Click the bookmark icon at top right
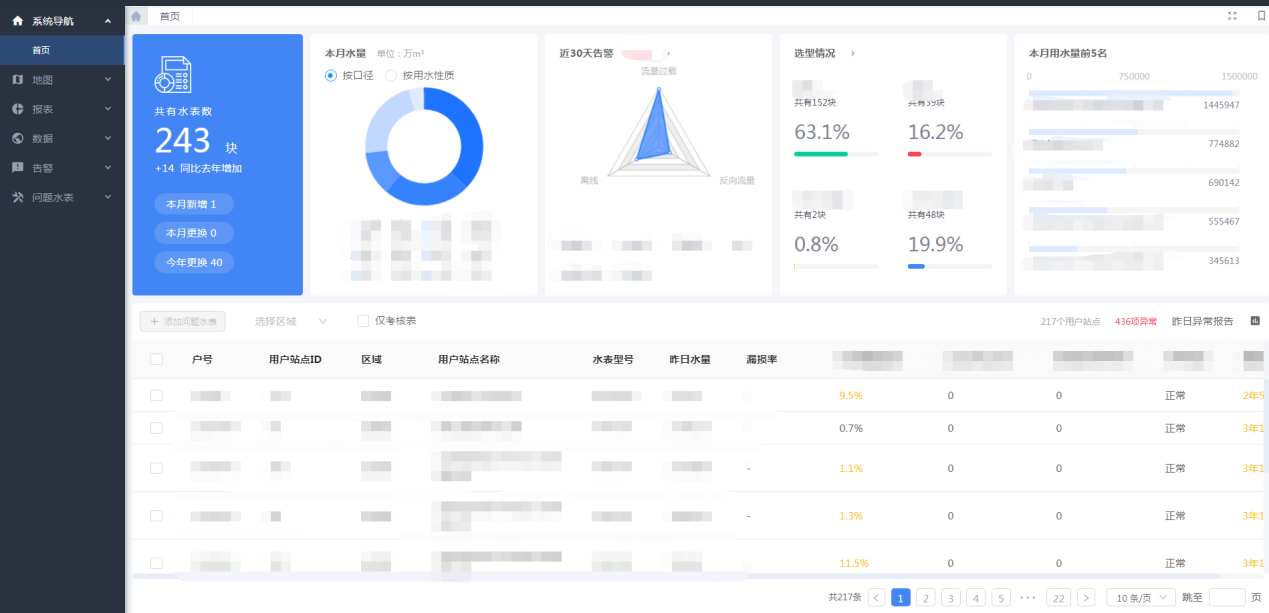The height and width of the screenshot is (613, 1269). click(1261, 16)
